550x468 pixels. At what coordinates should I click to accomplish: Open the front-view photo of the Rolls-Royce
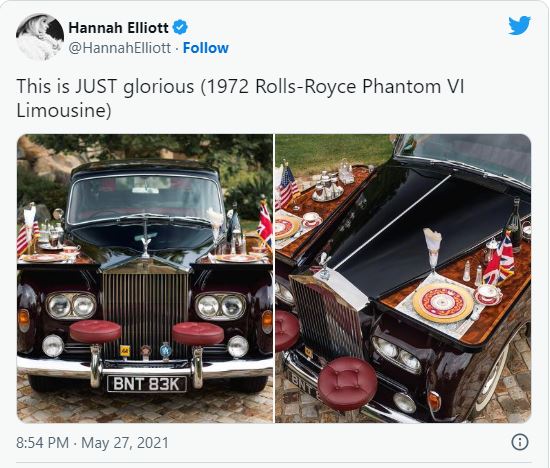145,278
